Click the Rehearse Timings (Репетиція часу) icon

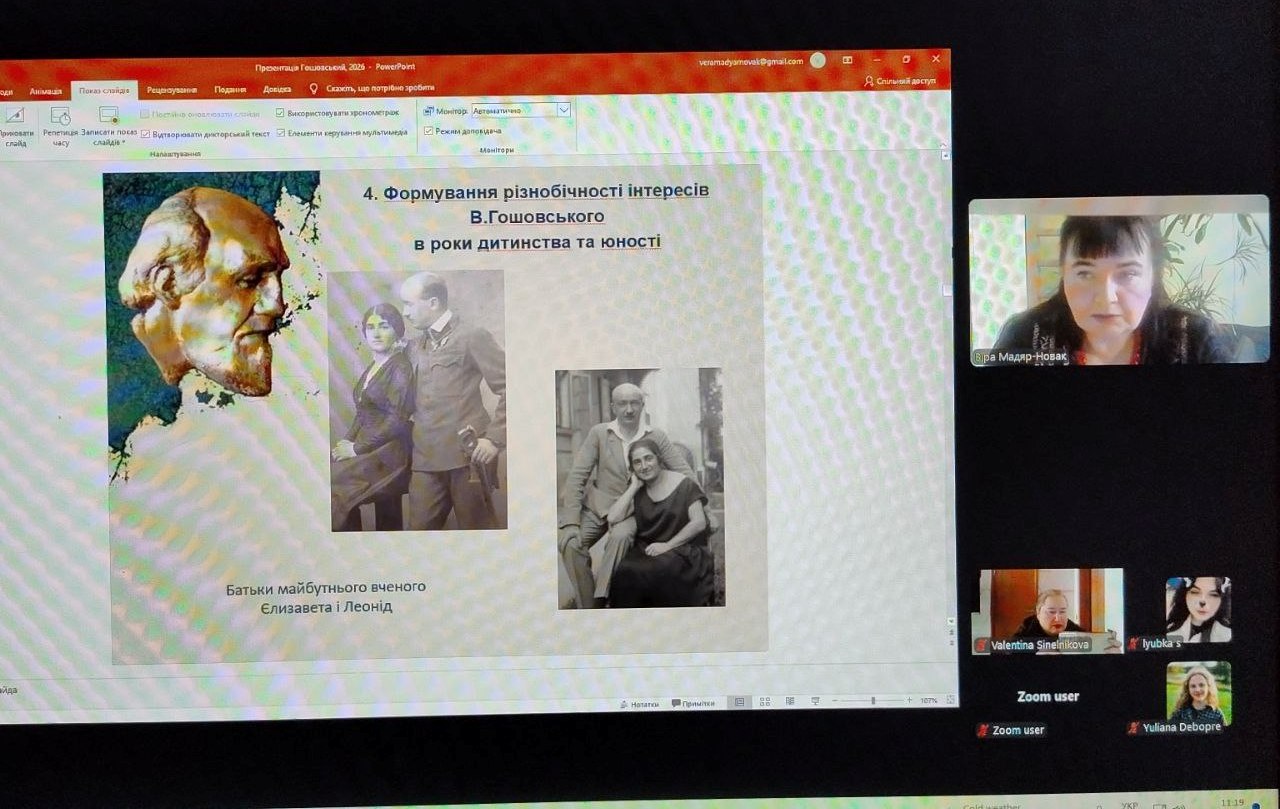(60, 117)
